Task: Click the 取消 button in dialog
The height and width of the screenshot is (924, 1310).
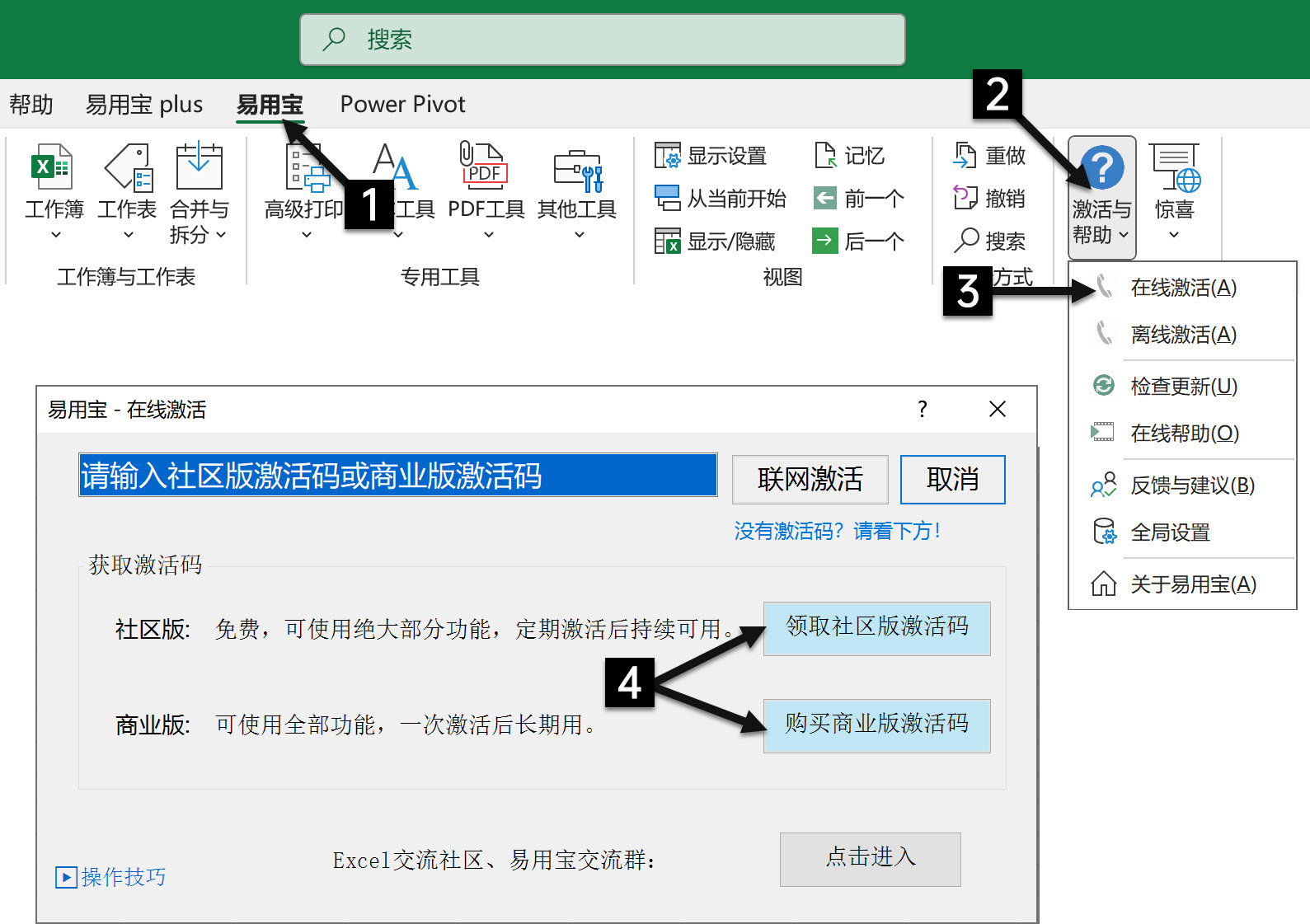Action: coord(952,480)
